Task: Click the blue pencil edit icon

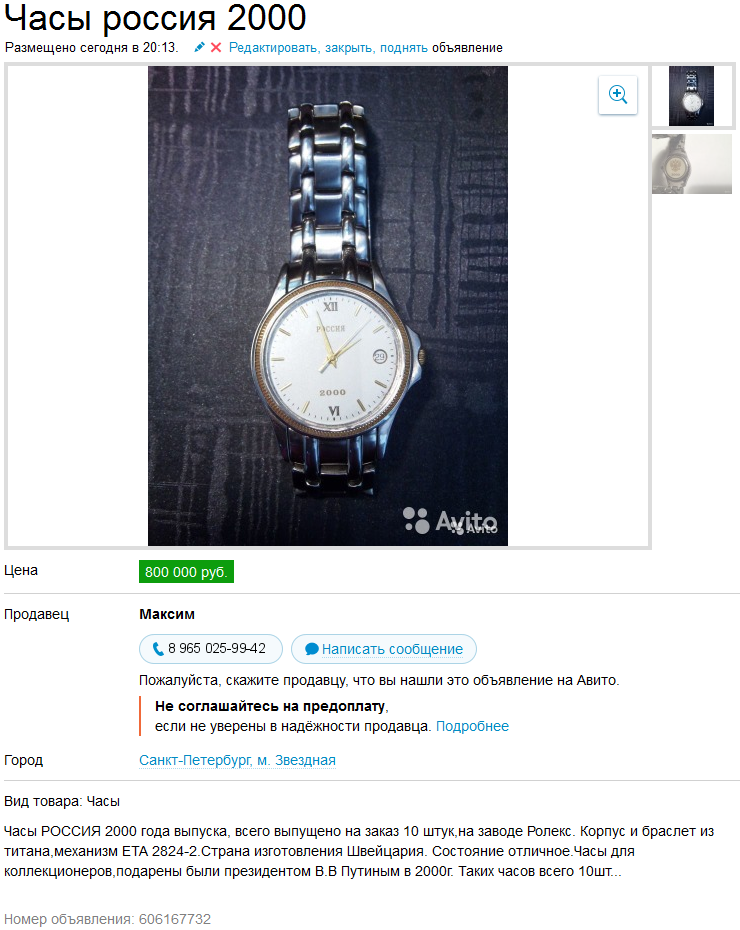Action: (200, 47)
